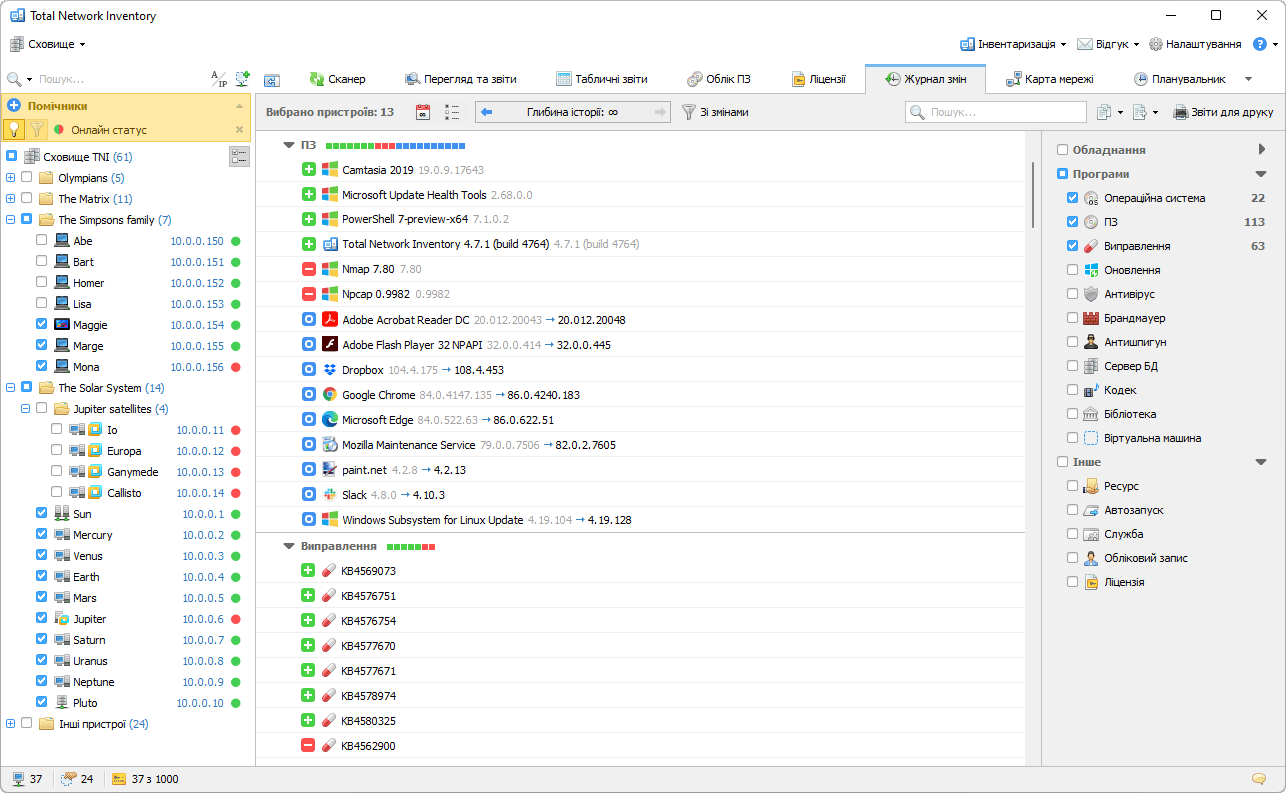Image resolution: width=1286 pixels, height=793 pixels.
Task: Click the left arrow of history depth
Action: 487,113
